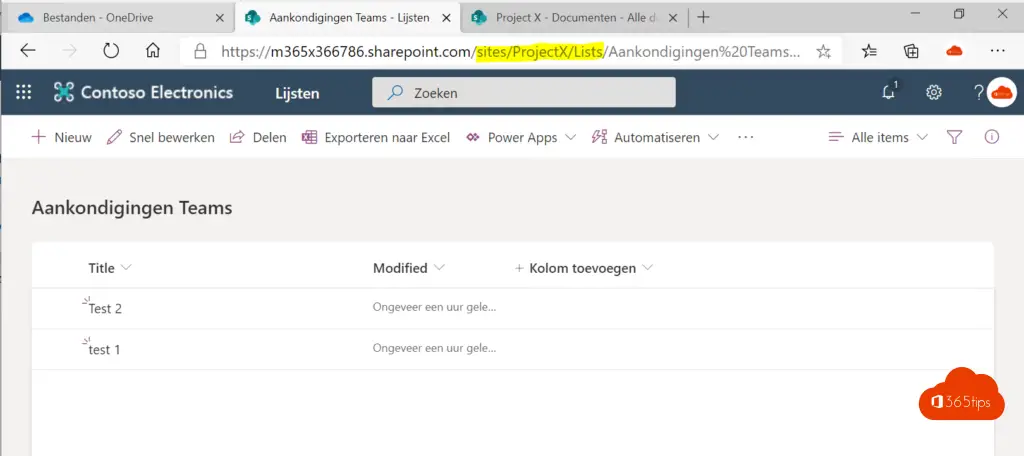Click the browser home icon
Viewport: 1024px width, 456px height.
[x=153, y=51]
